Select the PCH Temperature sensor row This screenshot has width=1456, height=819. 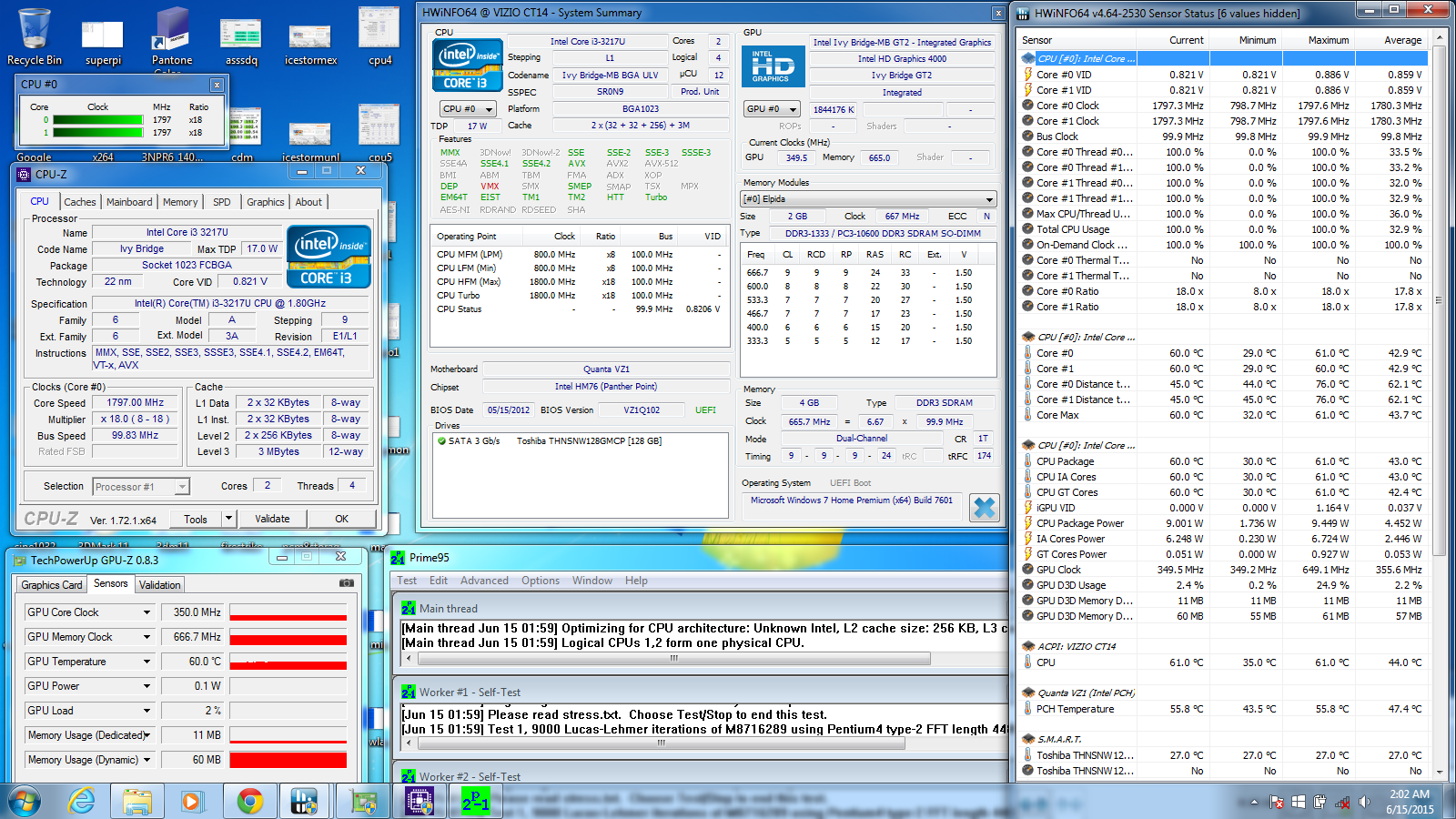[x=1226, y=709]
